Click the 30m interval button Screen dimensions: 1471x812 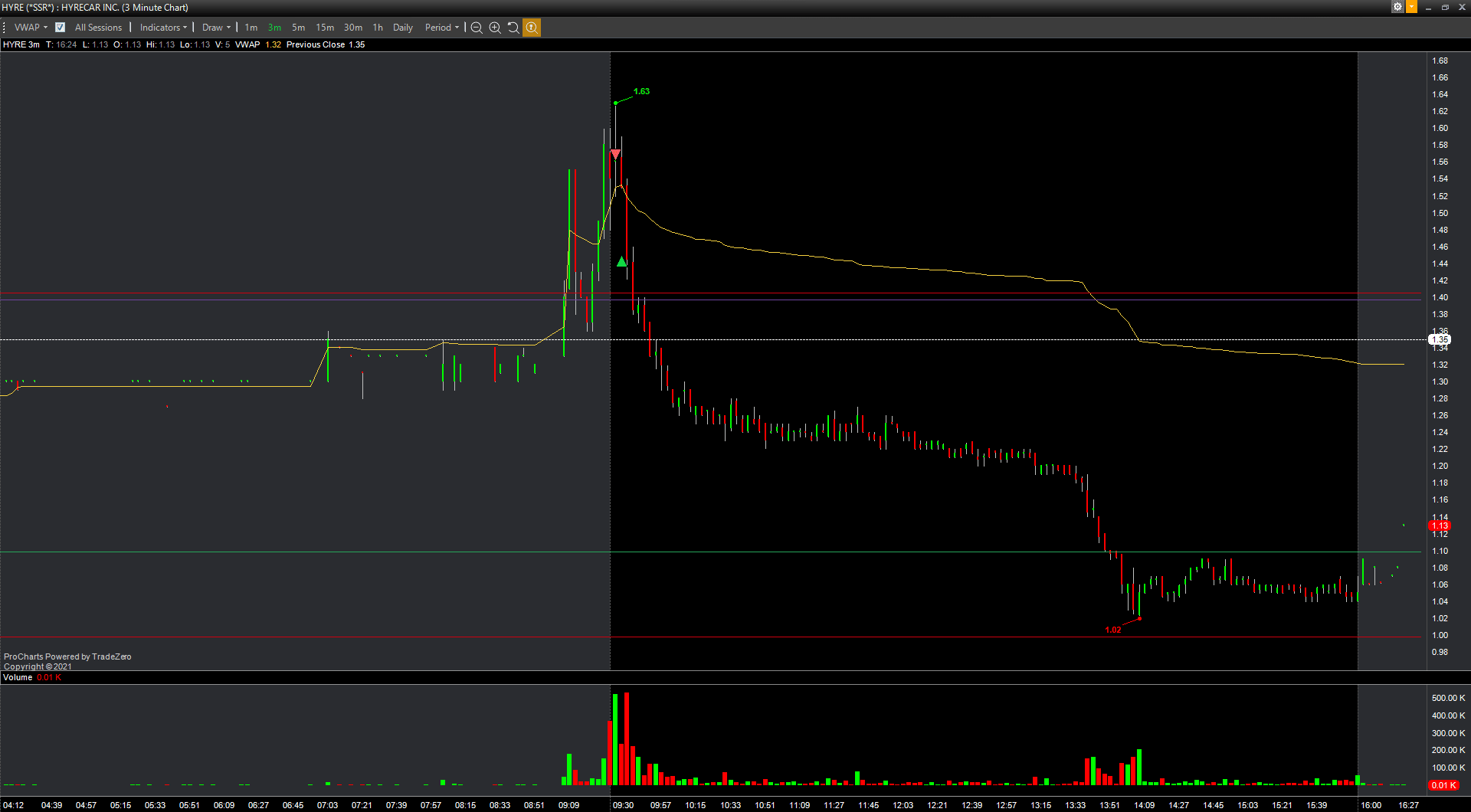(353, 28)
